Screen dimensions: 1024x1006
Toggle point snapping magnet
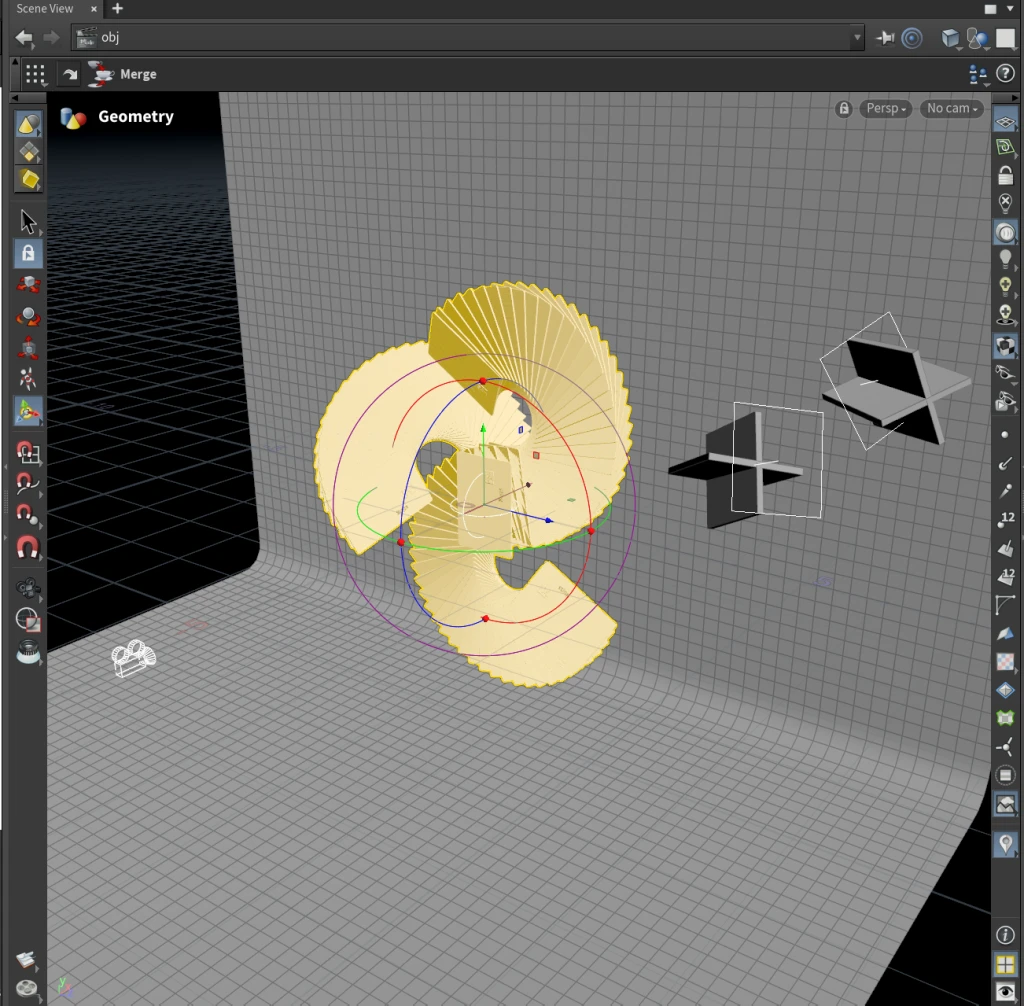(x=28, y=515)
